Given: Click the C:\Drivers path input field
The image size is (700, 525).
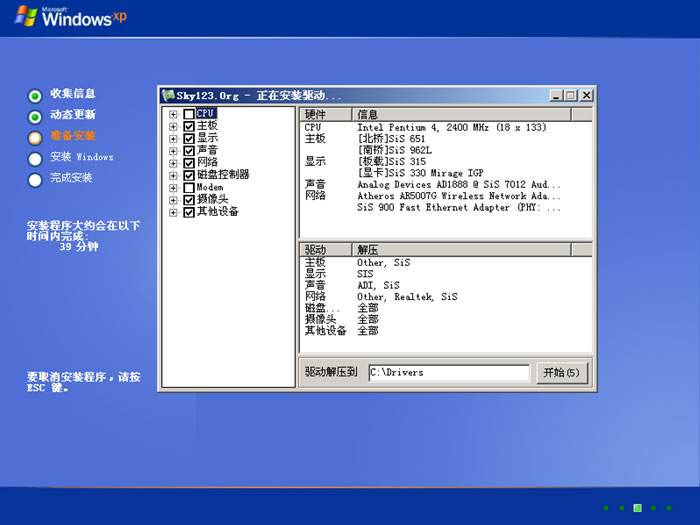Looking at the screenshot, I should [448, 372].
